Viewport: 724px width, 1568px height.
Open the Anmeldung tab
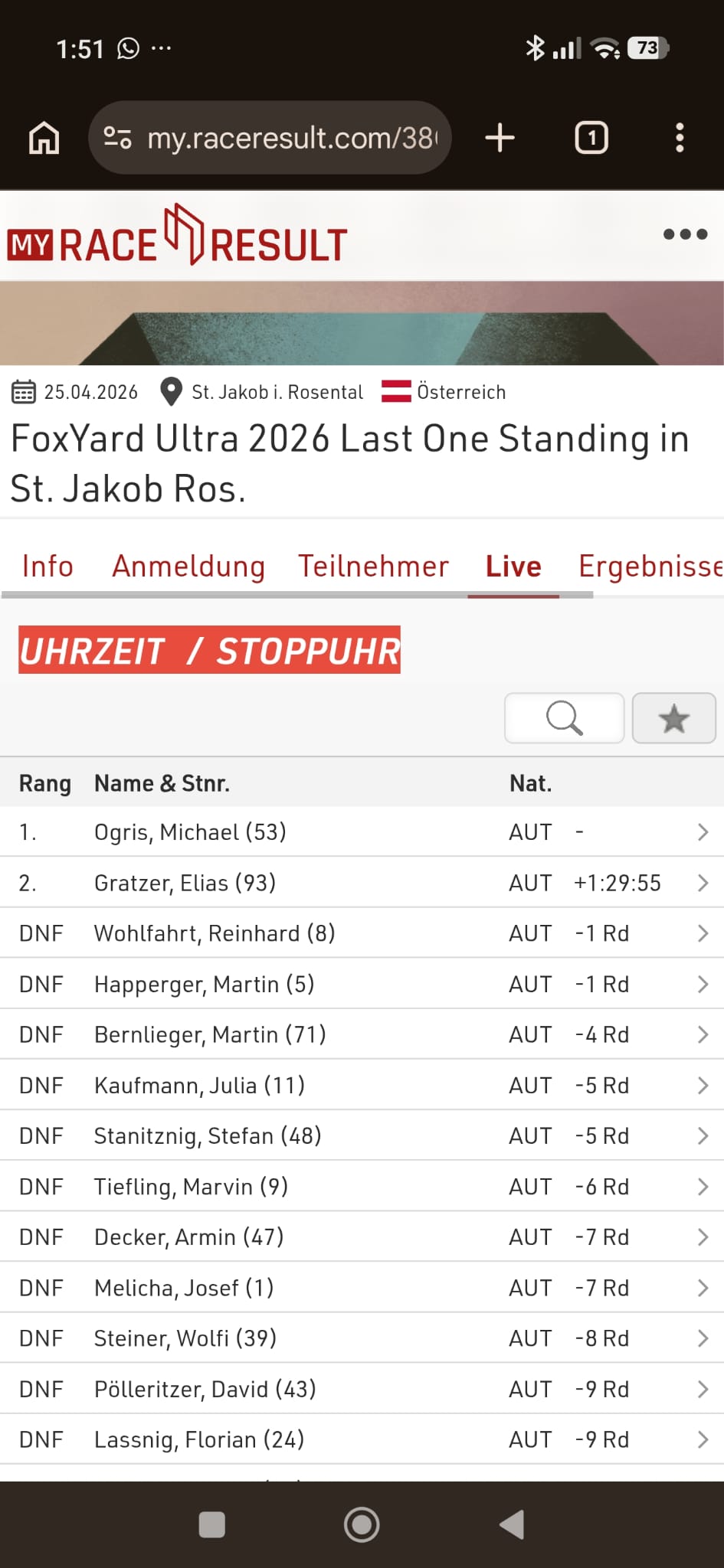coord(188,567)
